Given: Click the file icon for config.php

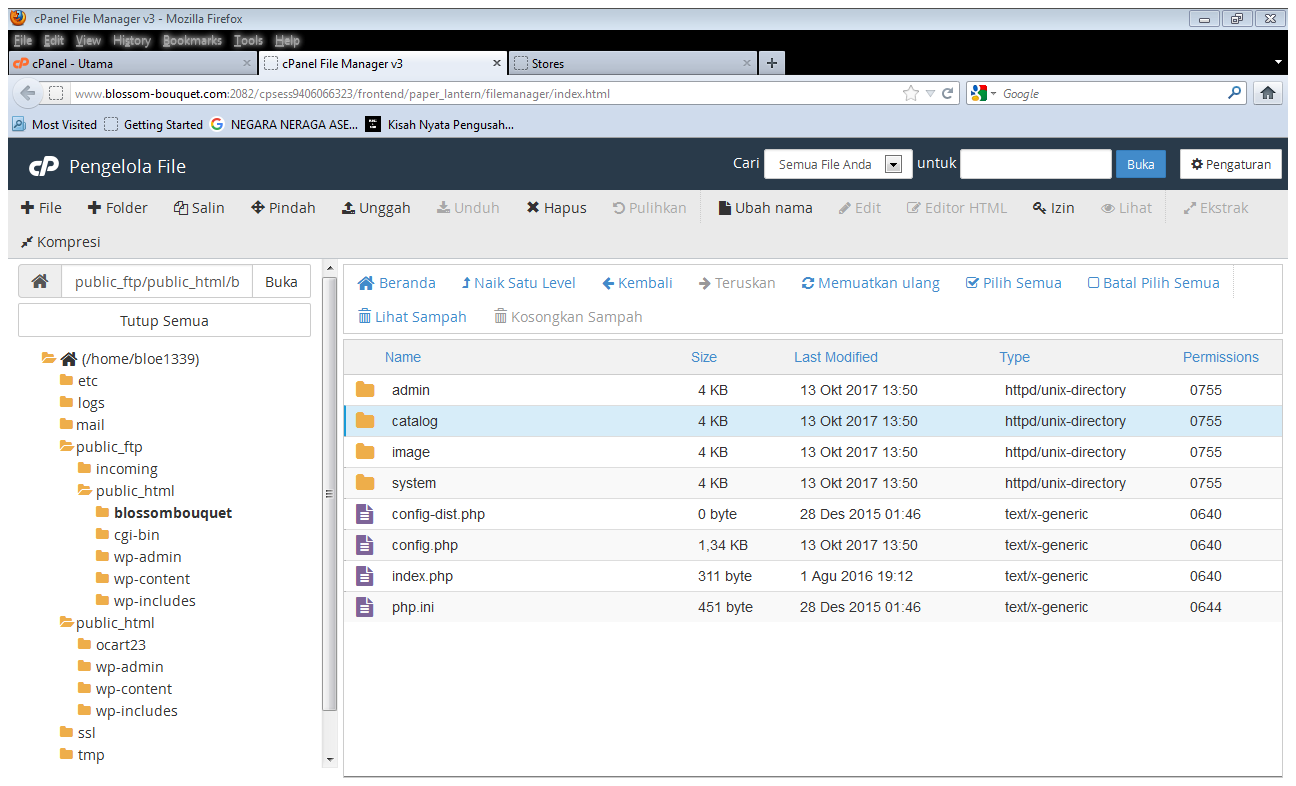Looking at the screenshot, I should [x=365, y=545].
